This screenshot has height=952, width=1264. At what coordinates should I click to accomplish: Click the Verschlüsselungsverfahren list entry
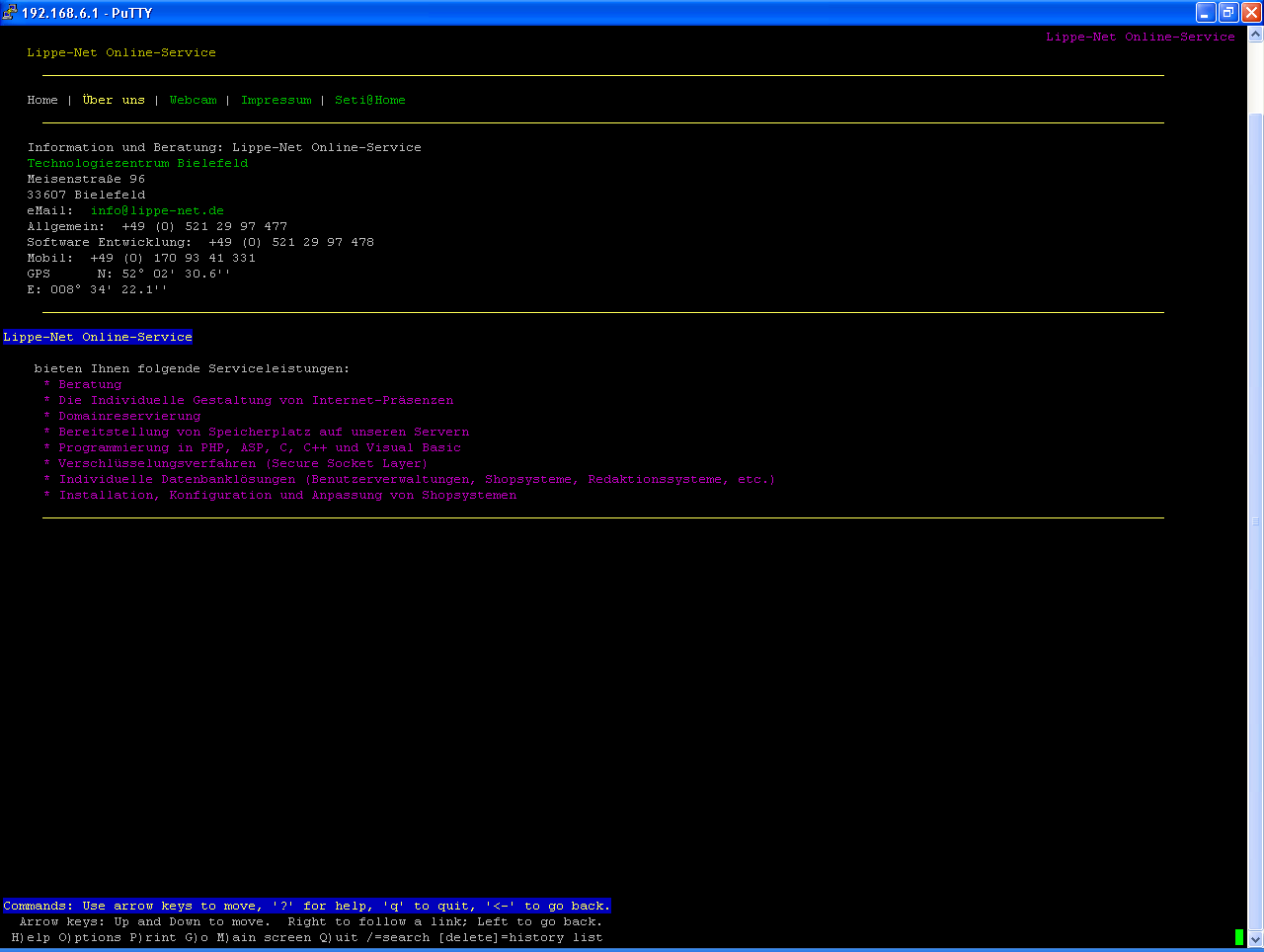tap(242, 463)
